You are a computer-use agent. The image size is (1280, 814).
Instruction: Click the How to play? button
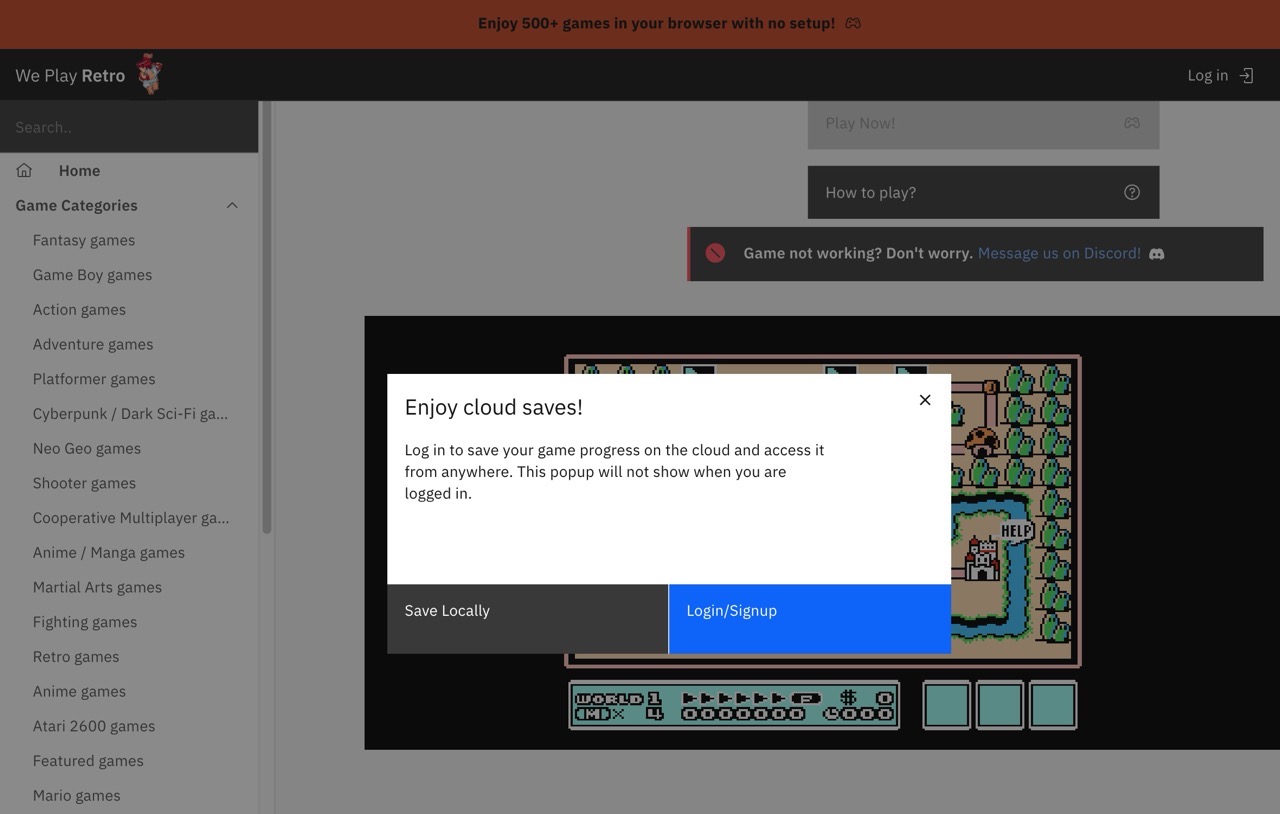983,192
